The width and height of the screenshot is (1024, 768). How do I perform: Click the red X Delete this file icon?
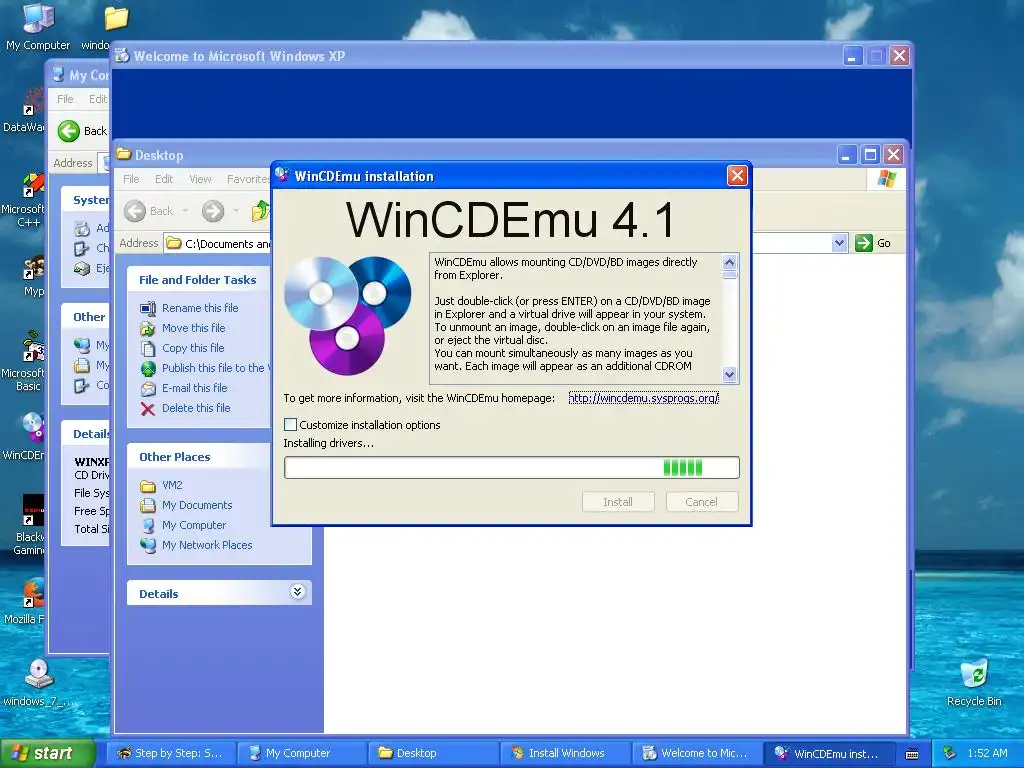pyautogui.click(x=148, y=409)
